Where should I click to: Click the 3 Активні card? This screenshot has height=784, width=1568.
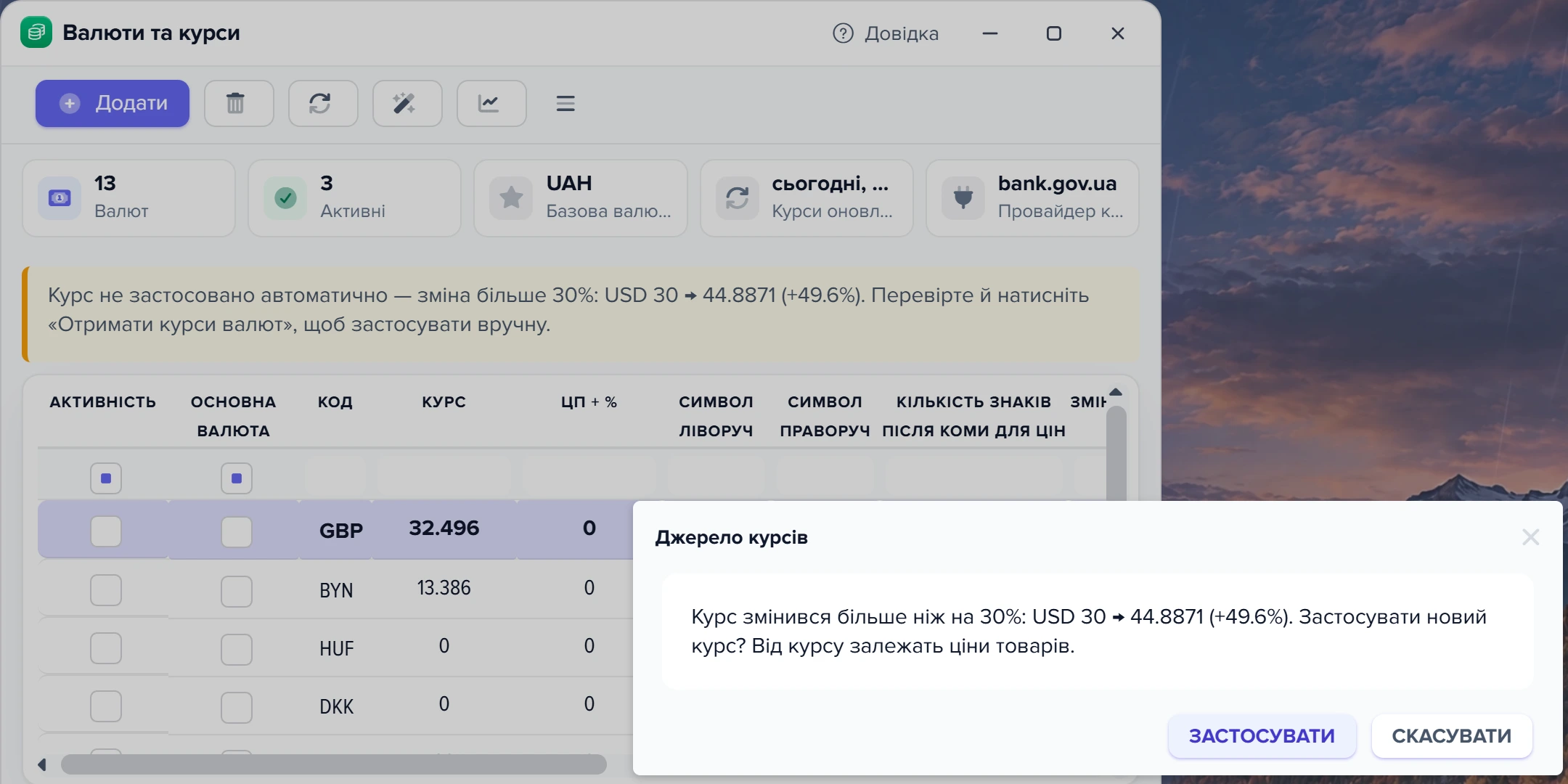click(355, 197)
